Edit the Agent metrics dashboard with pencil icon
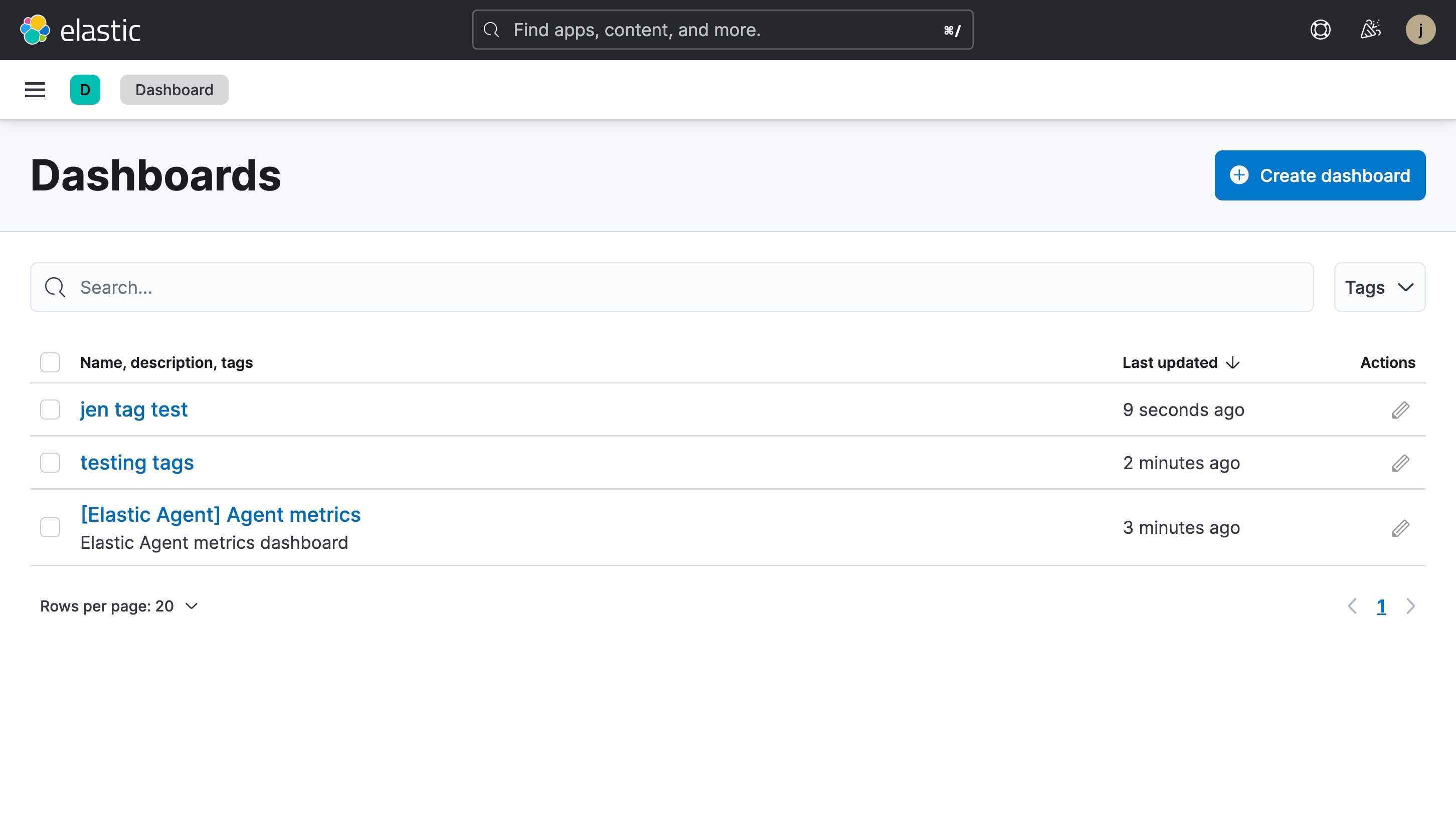Viewport: 1456px width, 822px height. pyautogui.click(x=1401, y=527)
